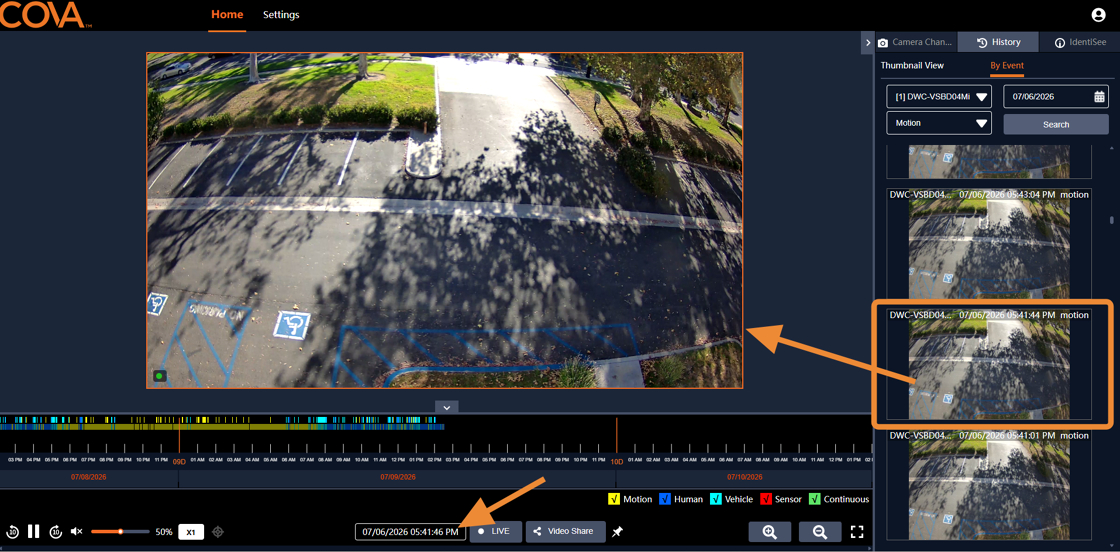The height and width of the screenshot is (552, 1120).
Task: Switch to LIVE view
Action: [496, 532]
